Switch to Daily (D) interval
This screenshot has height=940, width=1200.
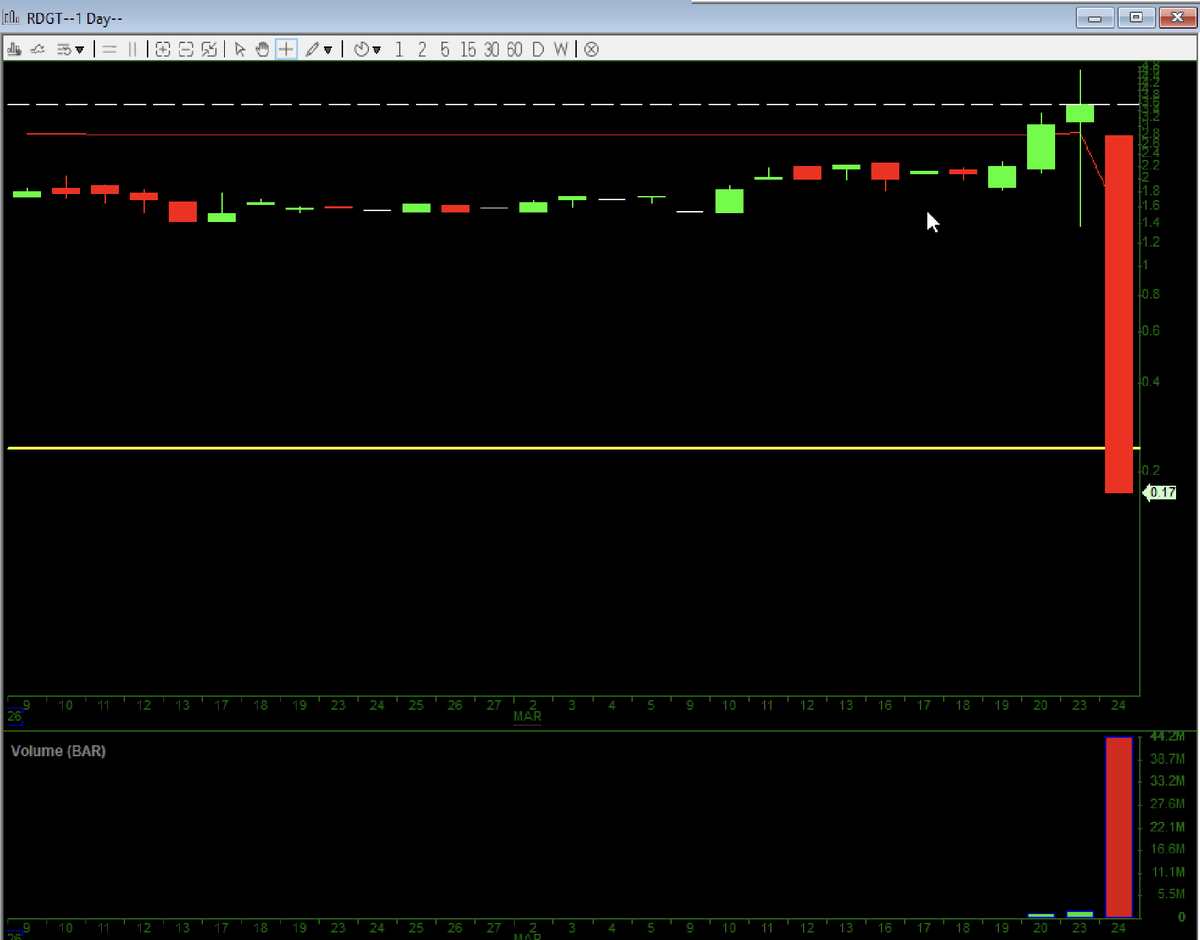click(538, 49)
